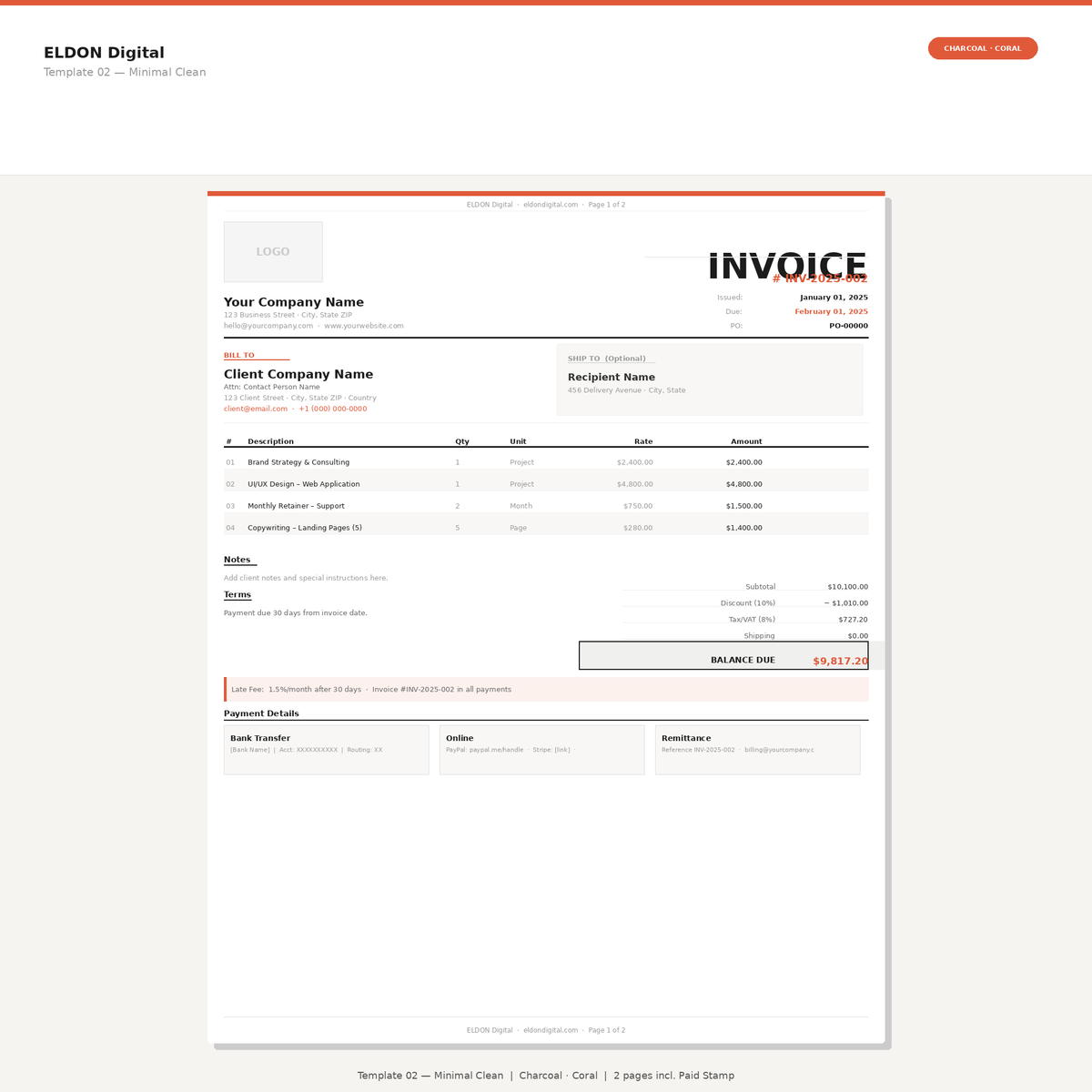The height and width of the screenshot is (1092, 1092).
Task: Click the Terms heading
Action: coord(238,594)
